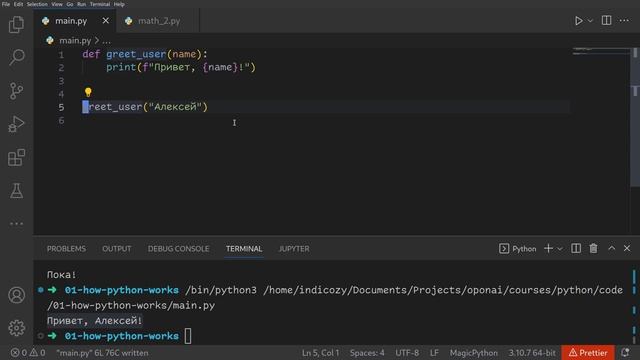The width and height of the screenshot is (640, 360).
Task: Click the print statement on line 2
Action: click(181, 67)
